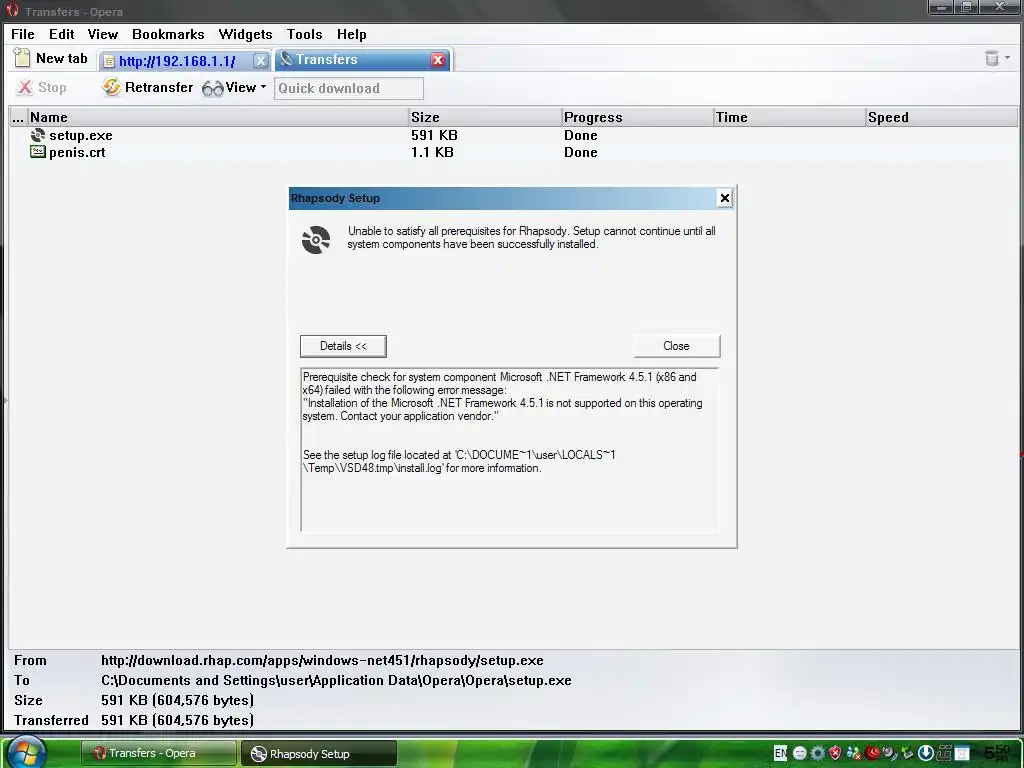The height and width of the screenshot is (768, 1024).
Task: Click the blue download arrow tray icon
Action: pyautogui.click(x=925, y=753)
